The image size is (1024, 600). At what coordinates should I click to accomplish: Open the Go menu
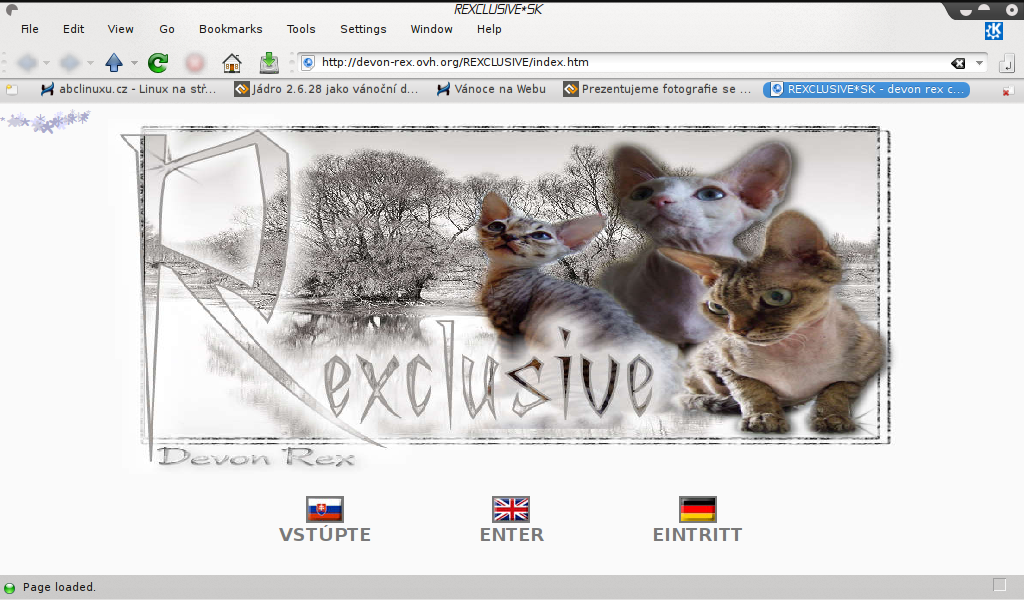coord(167,29)
